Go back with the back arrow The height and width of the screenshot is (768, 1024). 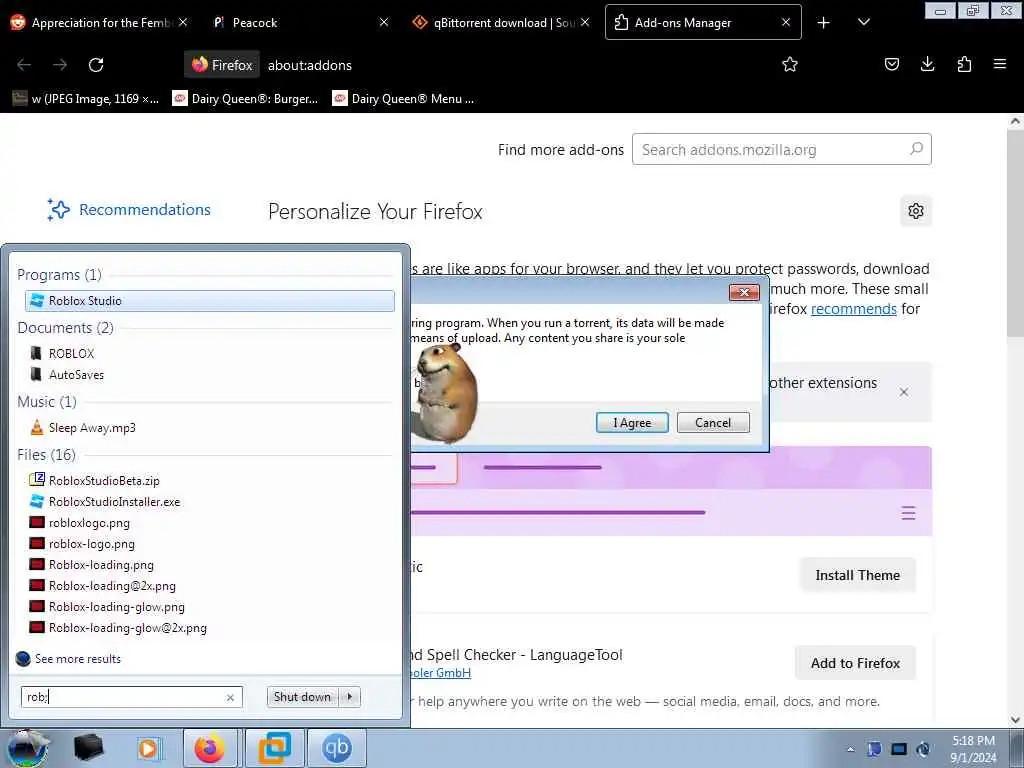coord(24,65)
